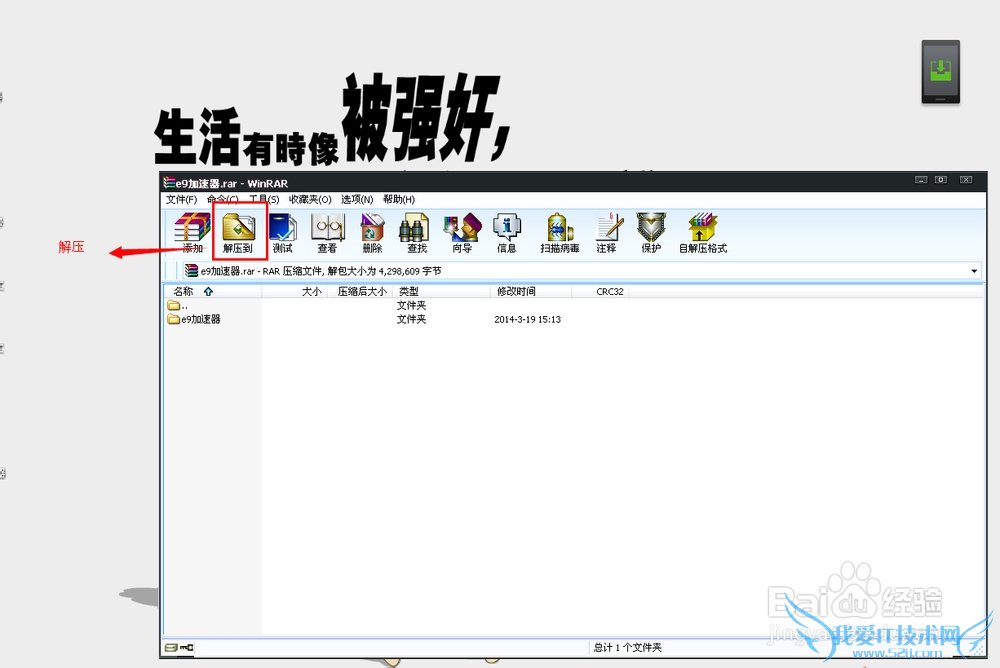The image size is (1000, 668).
Task: Click the drive icon in status bar
Action: tap(171, 648)
